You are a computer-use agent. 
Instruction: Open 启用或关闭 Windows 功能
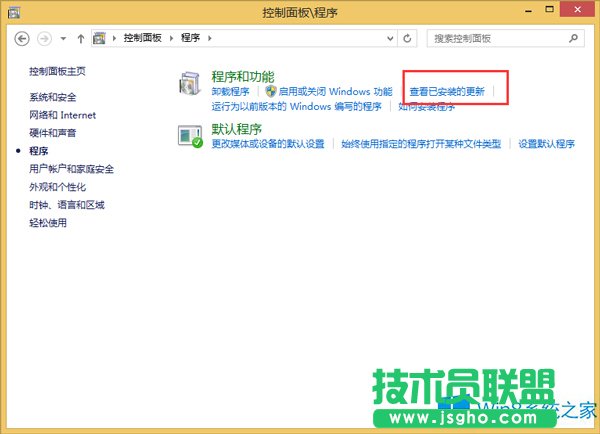[x=336, y=92]
